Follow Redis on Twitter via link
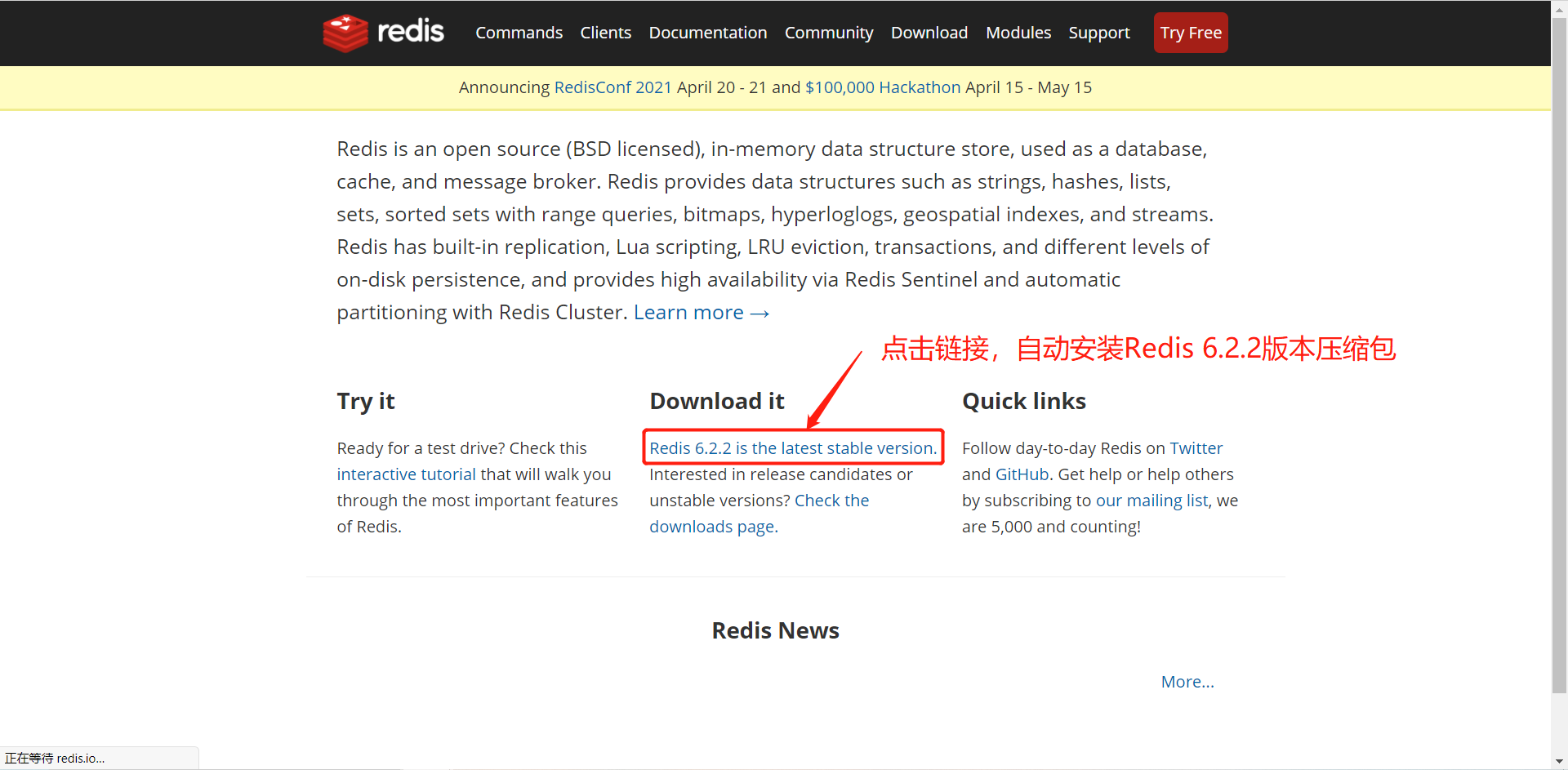Screen dimensions: 1568x770 coord(1196,447)
